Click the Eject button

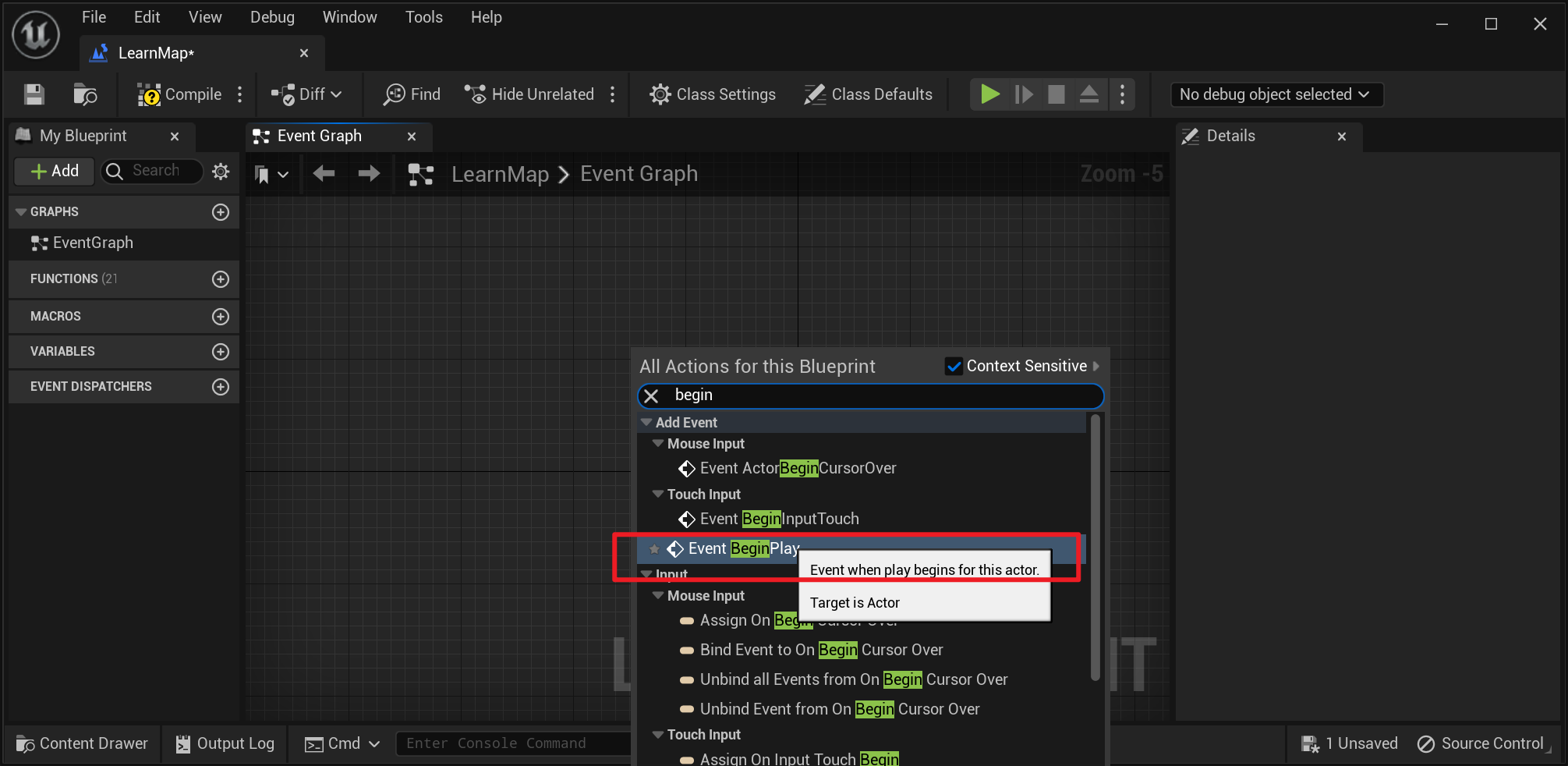pos(1089,94)
